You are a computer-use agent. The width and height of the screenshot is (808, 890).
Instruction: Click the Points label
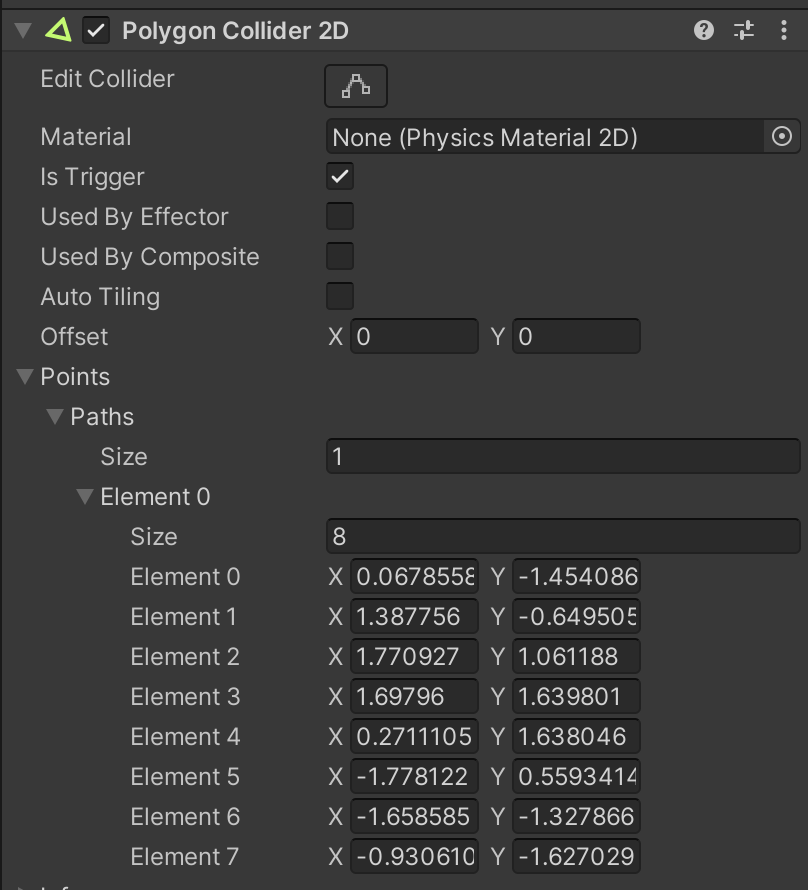75,377
